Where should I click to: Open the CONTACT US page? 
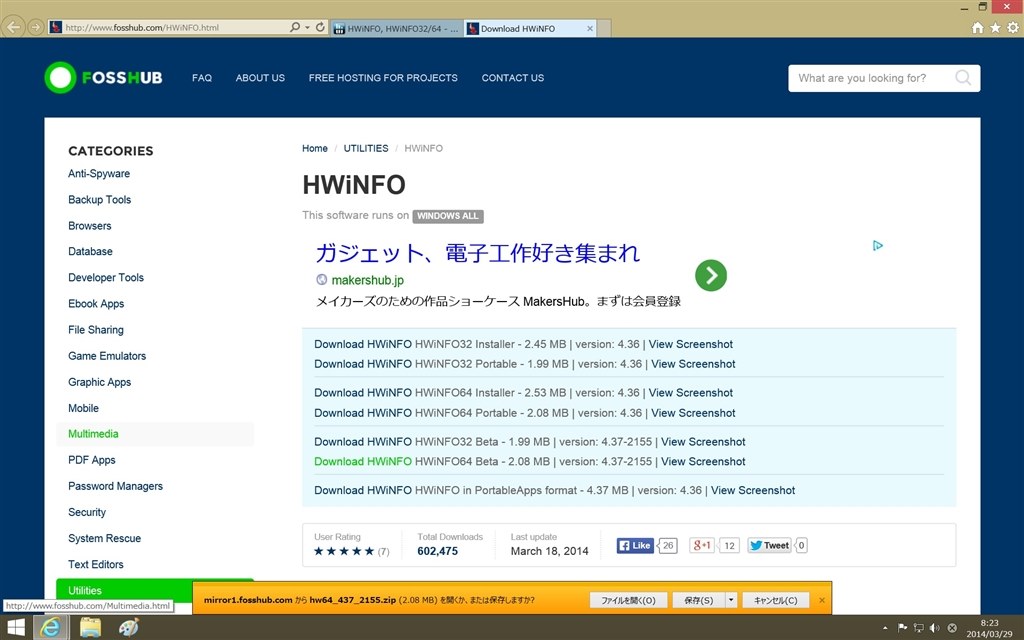pos(513,78)
